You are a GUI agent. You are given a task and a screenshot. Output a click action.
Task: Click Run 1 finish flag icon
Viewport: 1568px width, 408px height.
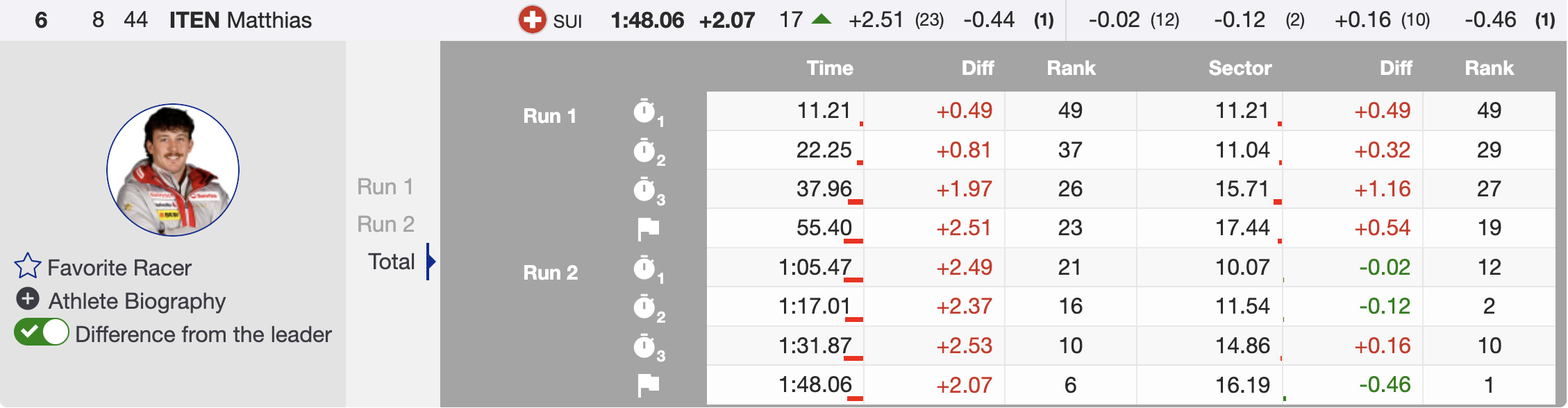tap(648, 228)
